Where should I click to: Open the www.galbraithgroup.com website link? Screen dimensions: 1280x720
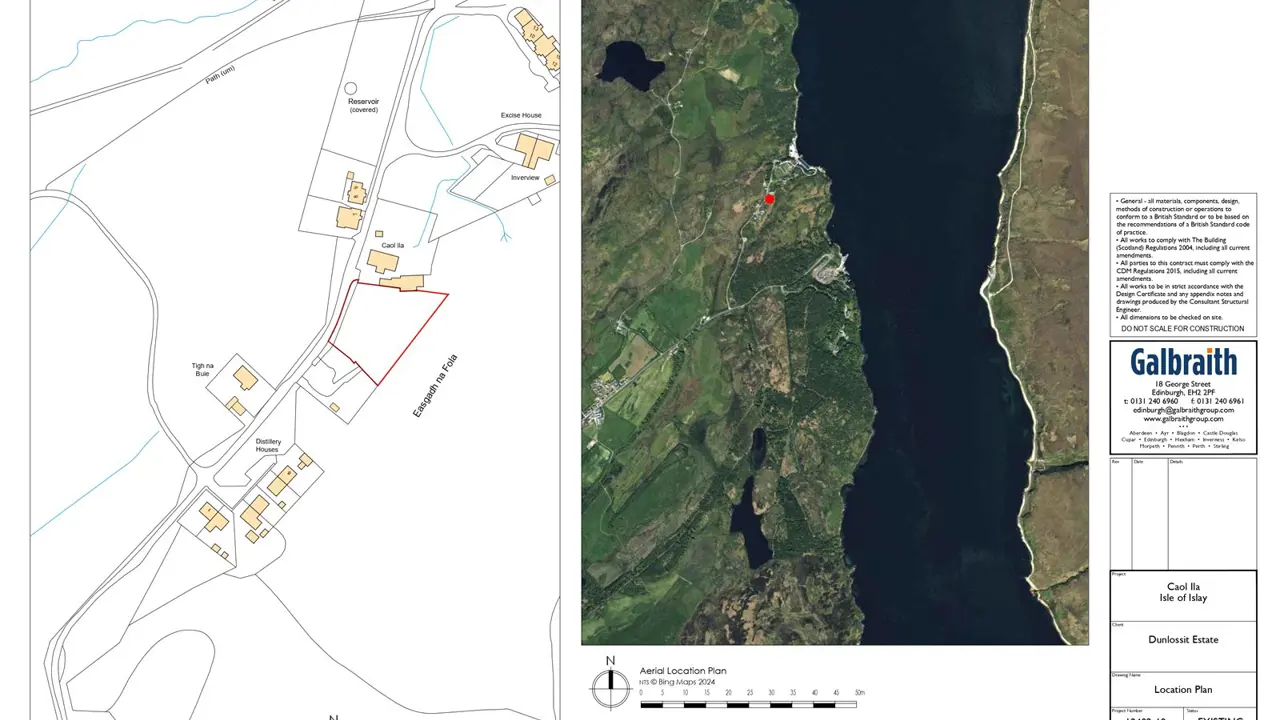pos(1183,419)
